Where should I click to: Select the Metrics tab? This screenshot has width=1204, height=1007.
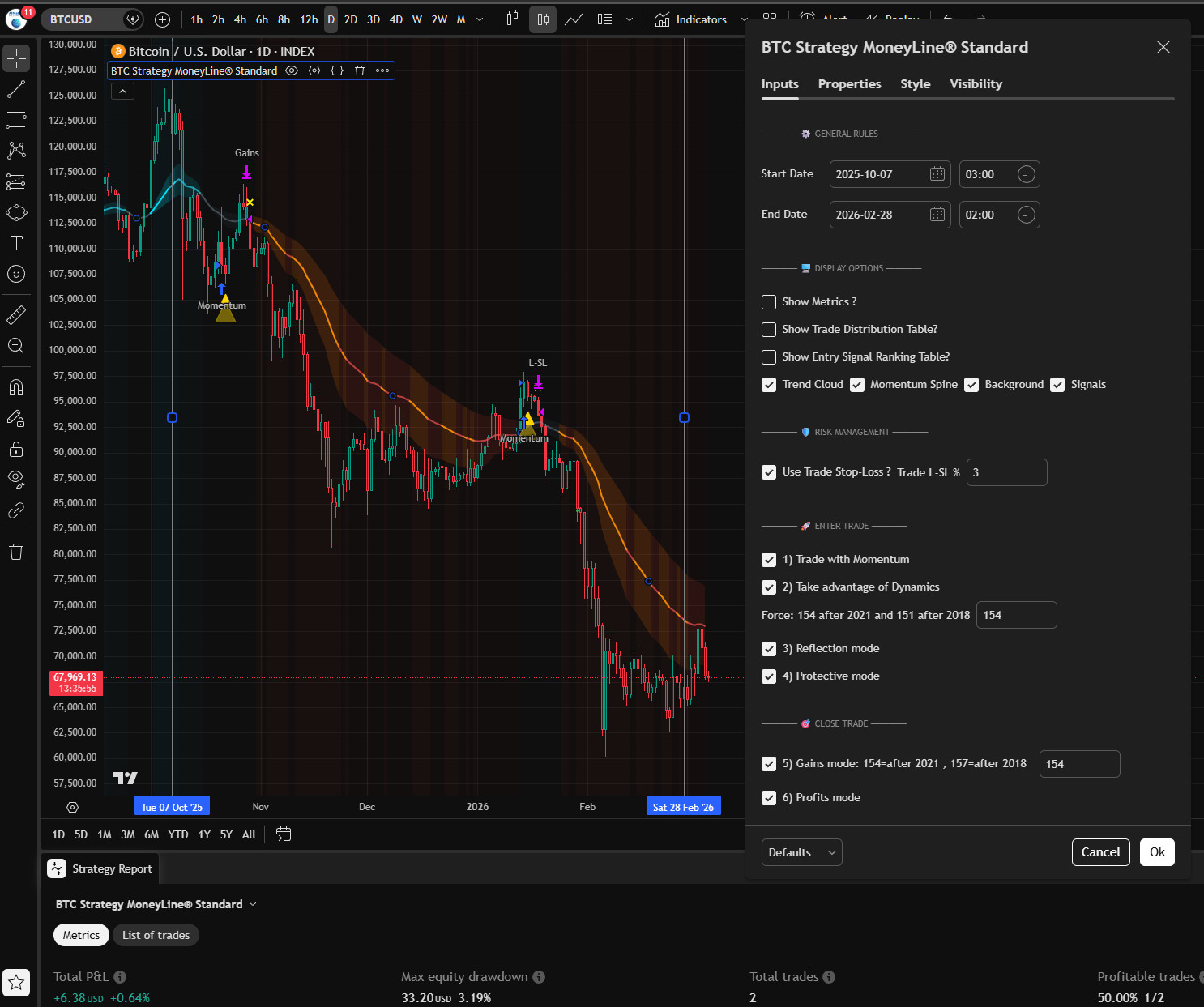81,935
